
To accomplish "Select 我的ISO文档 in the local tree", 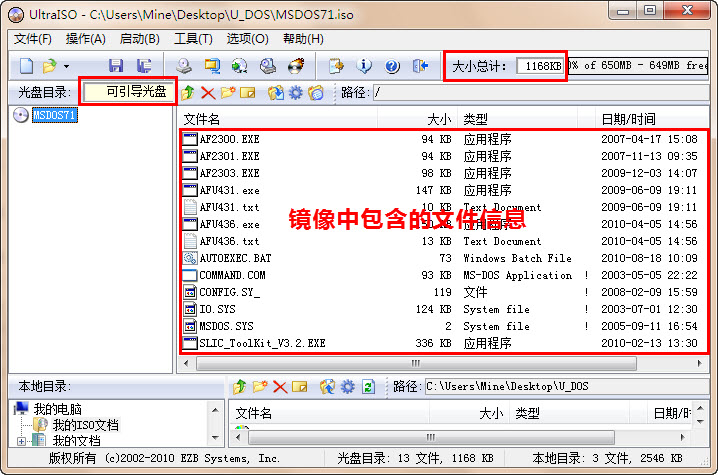I will [85, 425].
